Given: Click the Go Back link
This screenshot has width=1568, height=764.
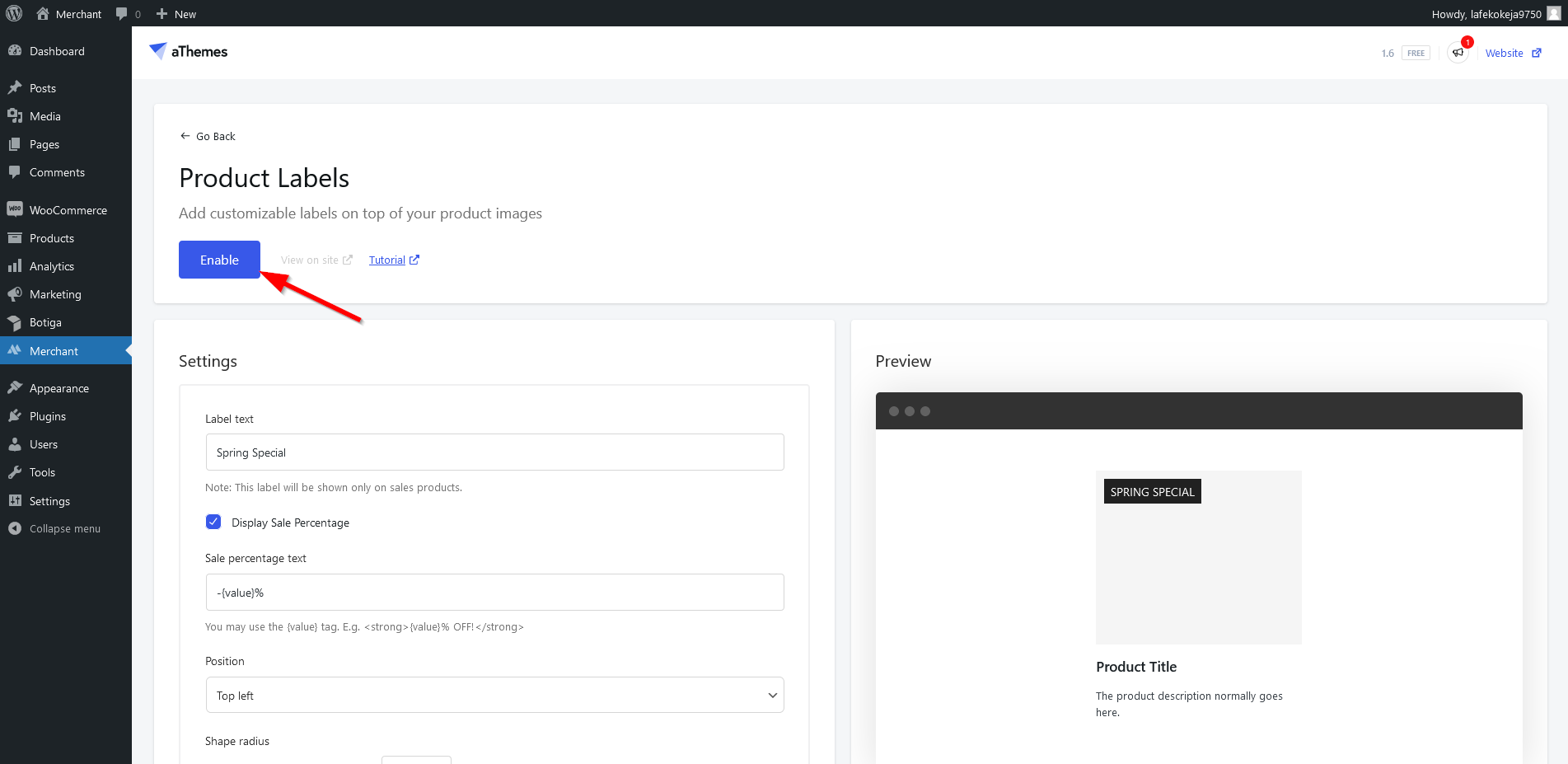Looking at the screenshot, I should point(208,136).
